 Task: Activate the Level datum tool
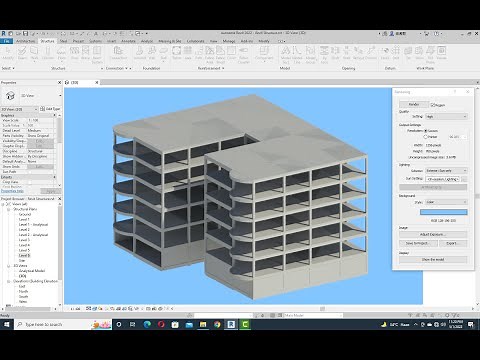385,53
